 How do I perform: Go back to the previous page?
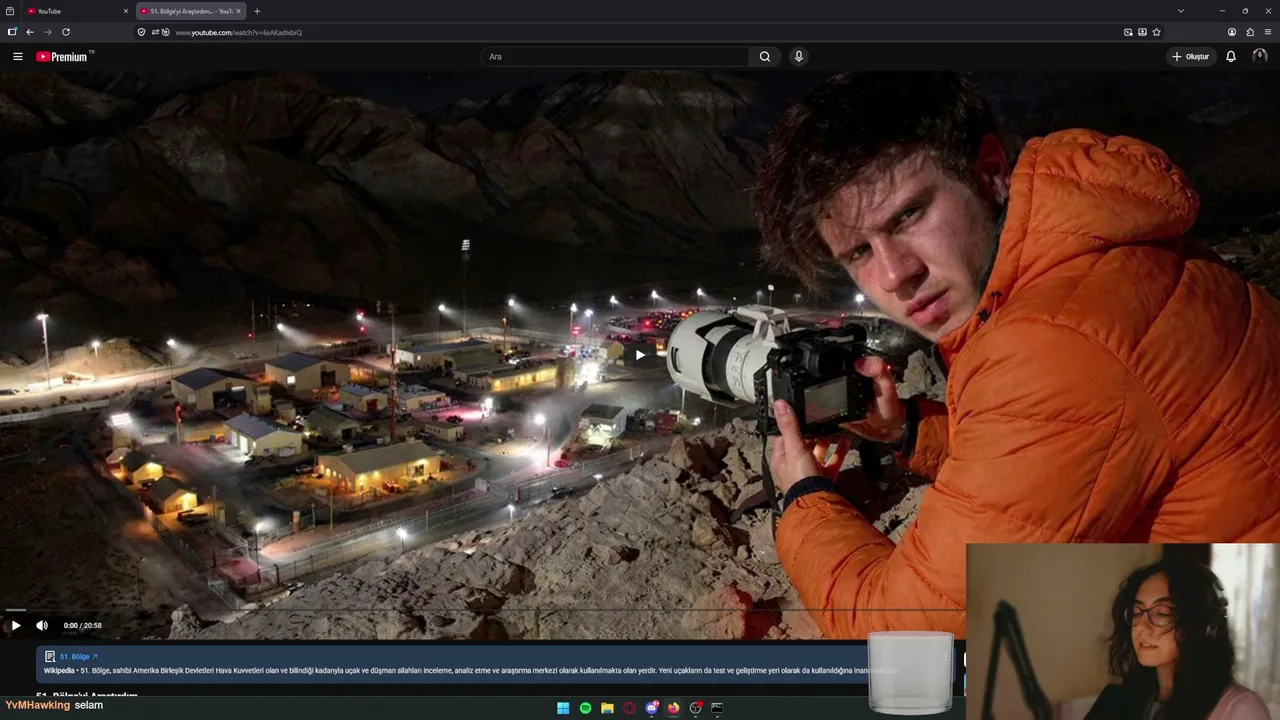click(x=30, y=32)
